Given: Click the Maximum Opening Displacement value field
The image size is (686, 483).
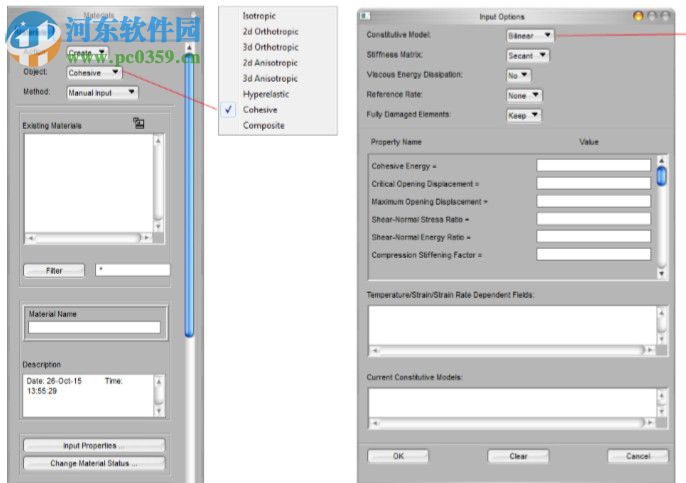Looking at the screenshot, I should [593, 201].
